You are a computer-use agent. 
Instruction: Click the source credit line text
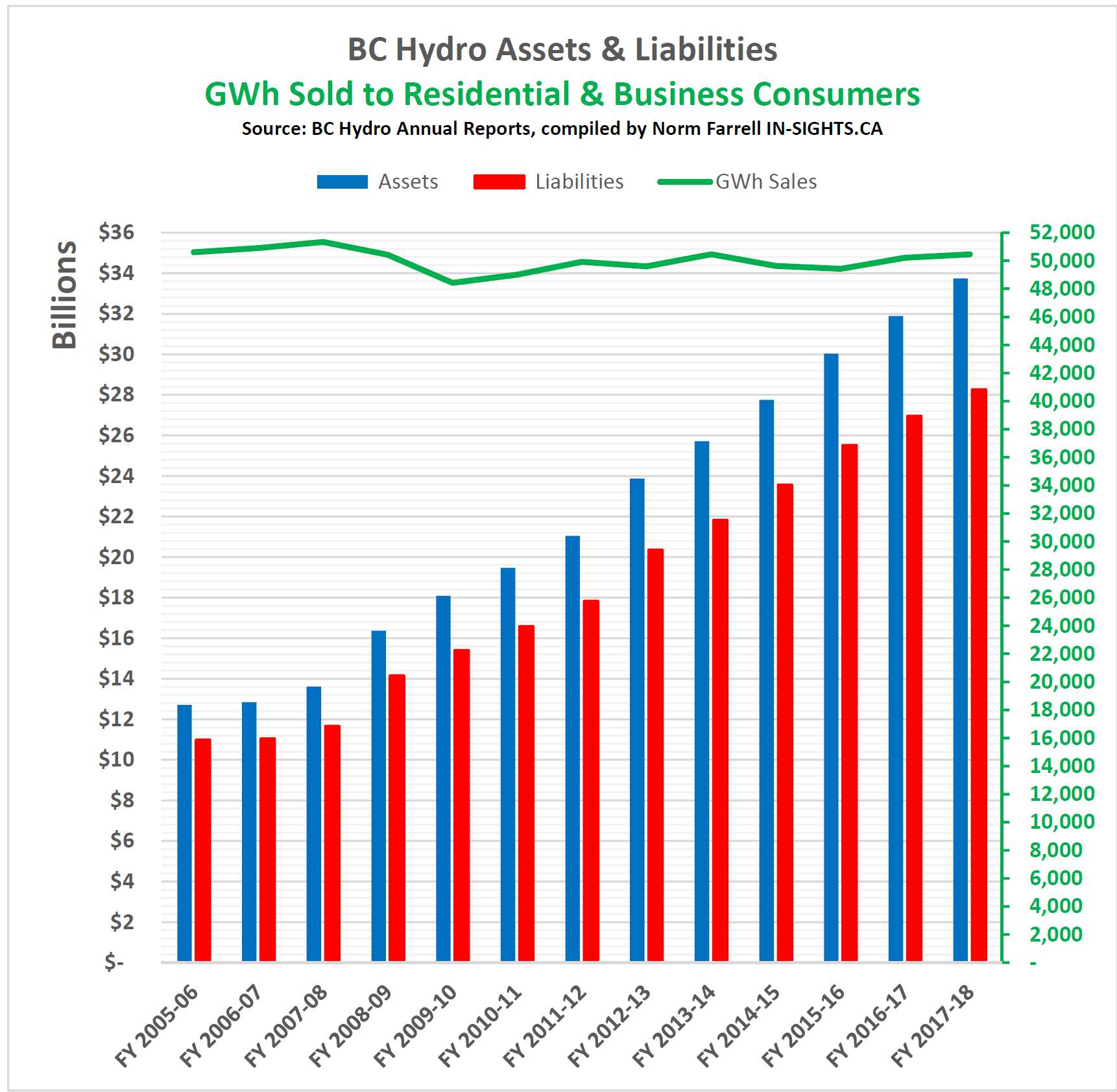[562, 128]
